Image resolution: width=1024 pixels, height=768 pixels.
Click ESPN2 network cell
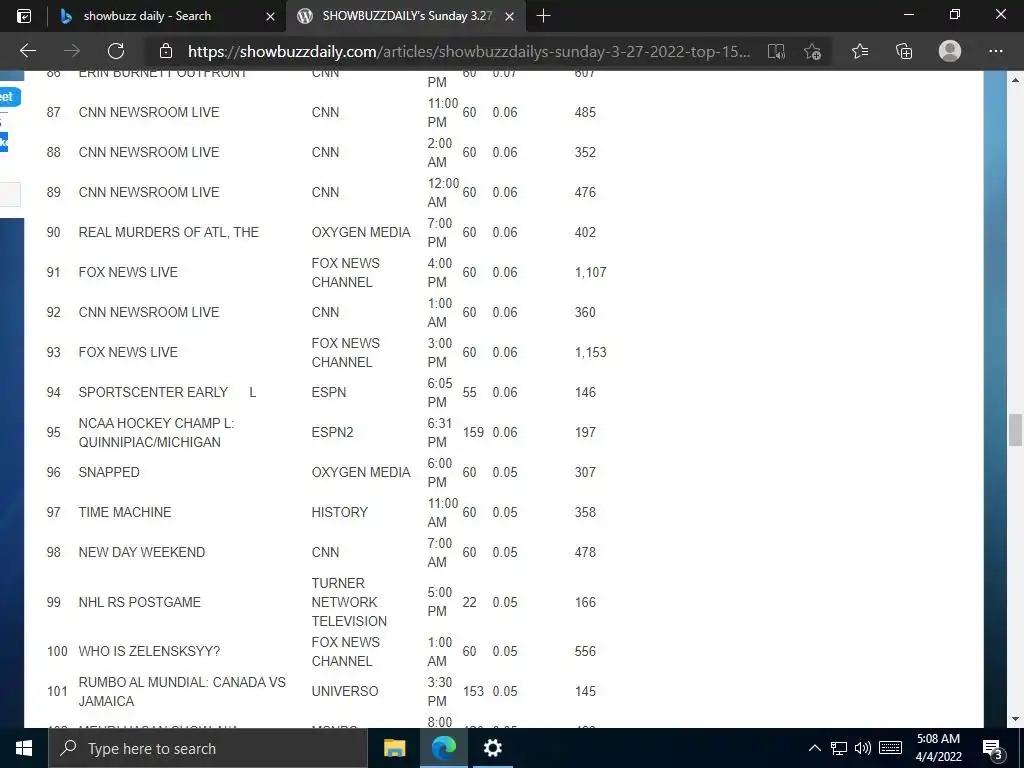click(x=332, y=432)
